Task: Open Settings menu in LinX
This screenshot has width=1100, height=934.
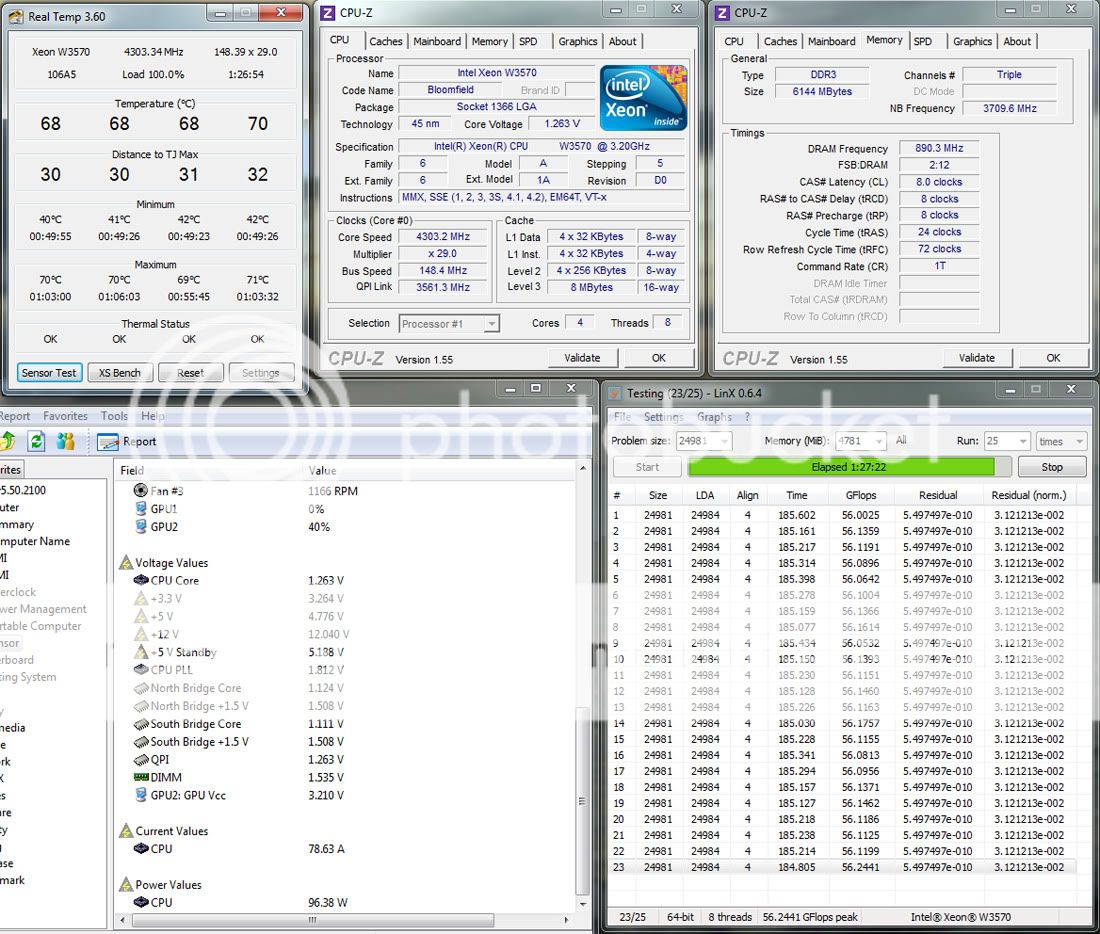Action: pos(663,417)
